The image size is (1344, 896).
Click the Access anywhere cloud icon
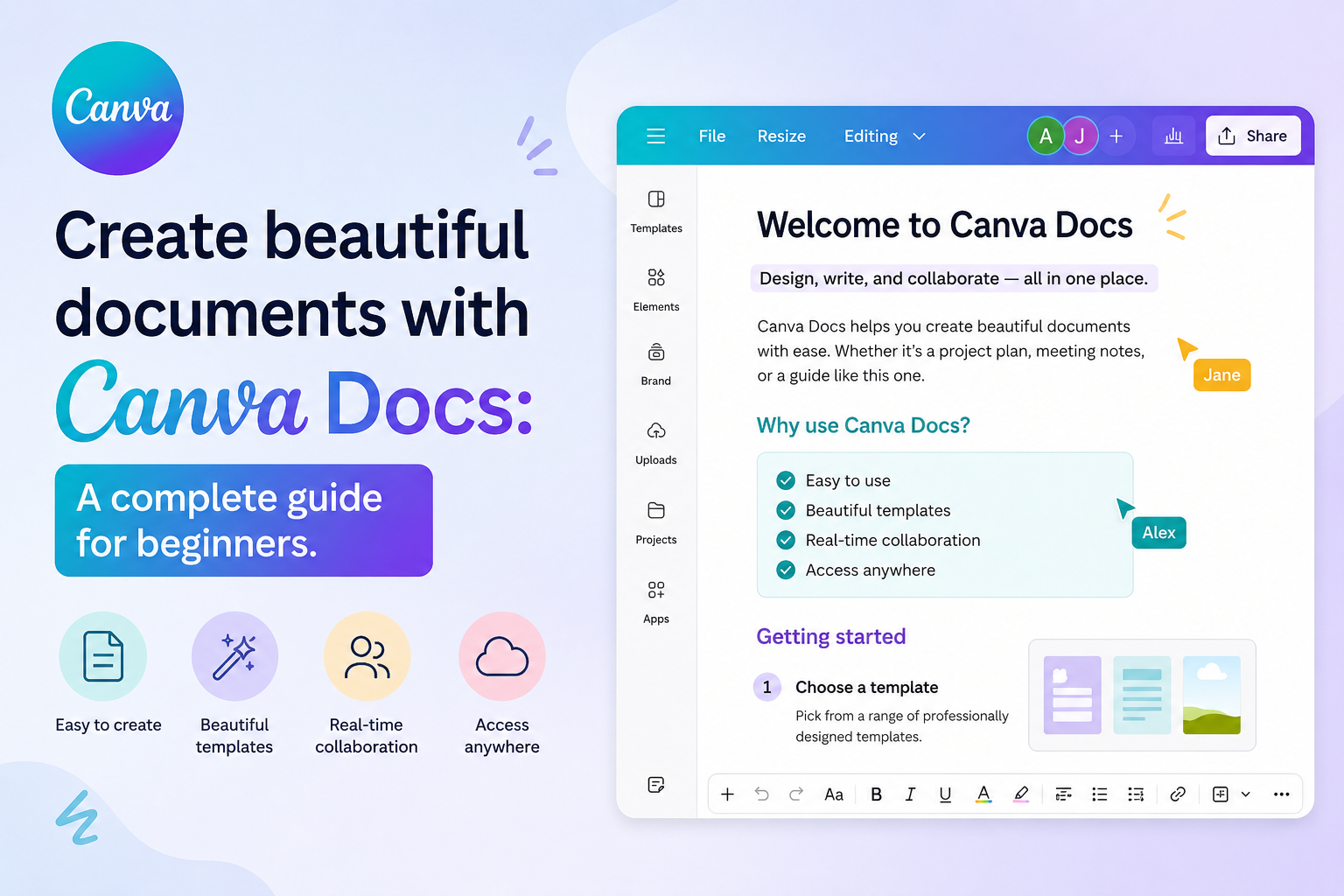(502, 656)
